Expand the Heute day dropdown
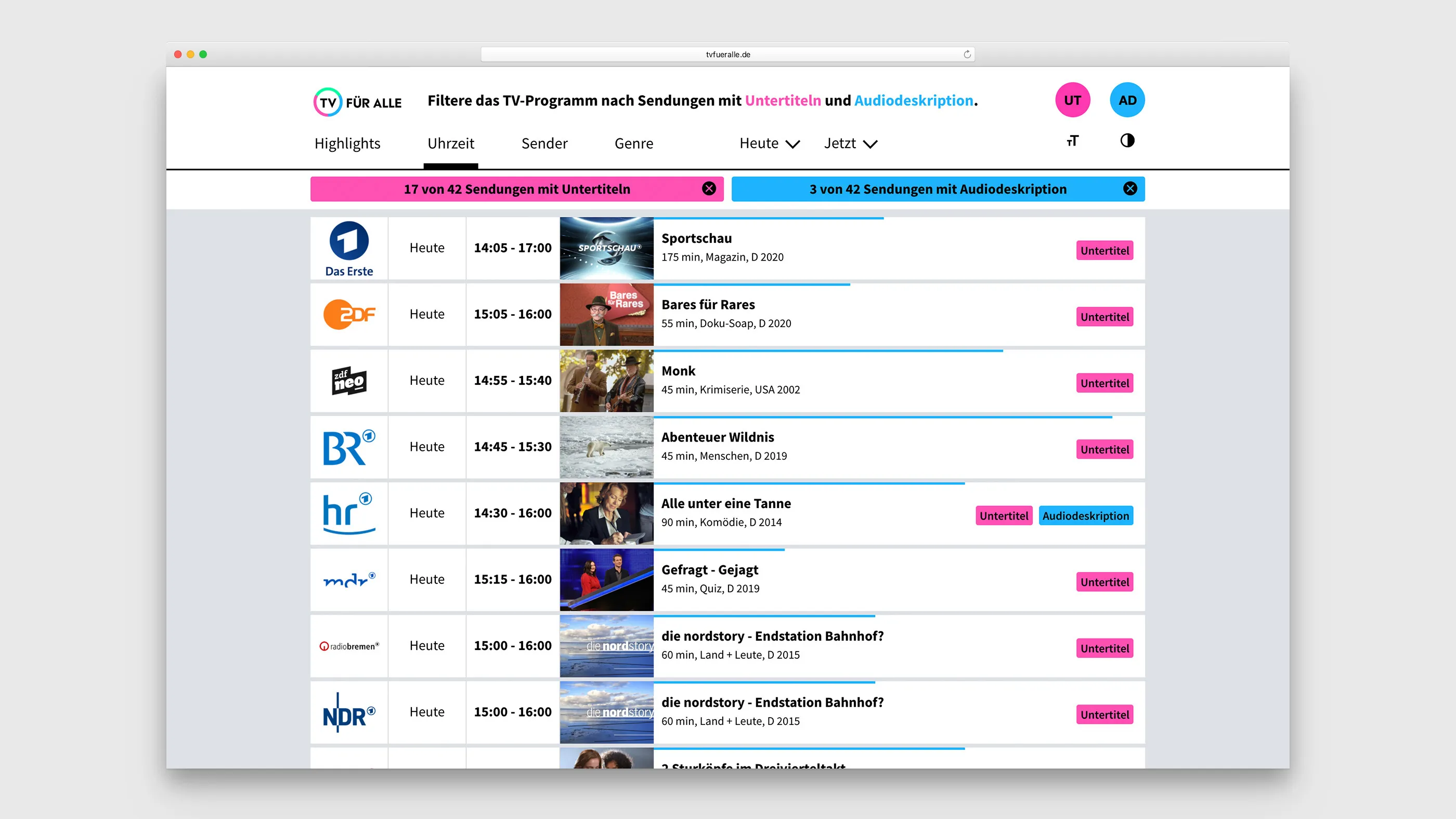 tap(770, 144)
